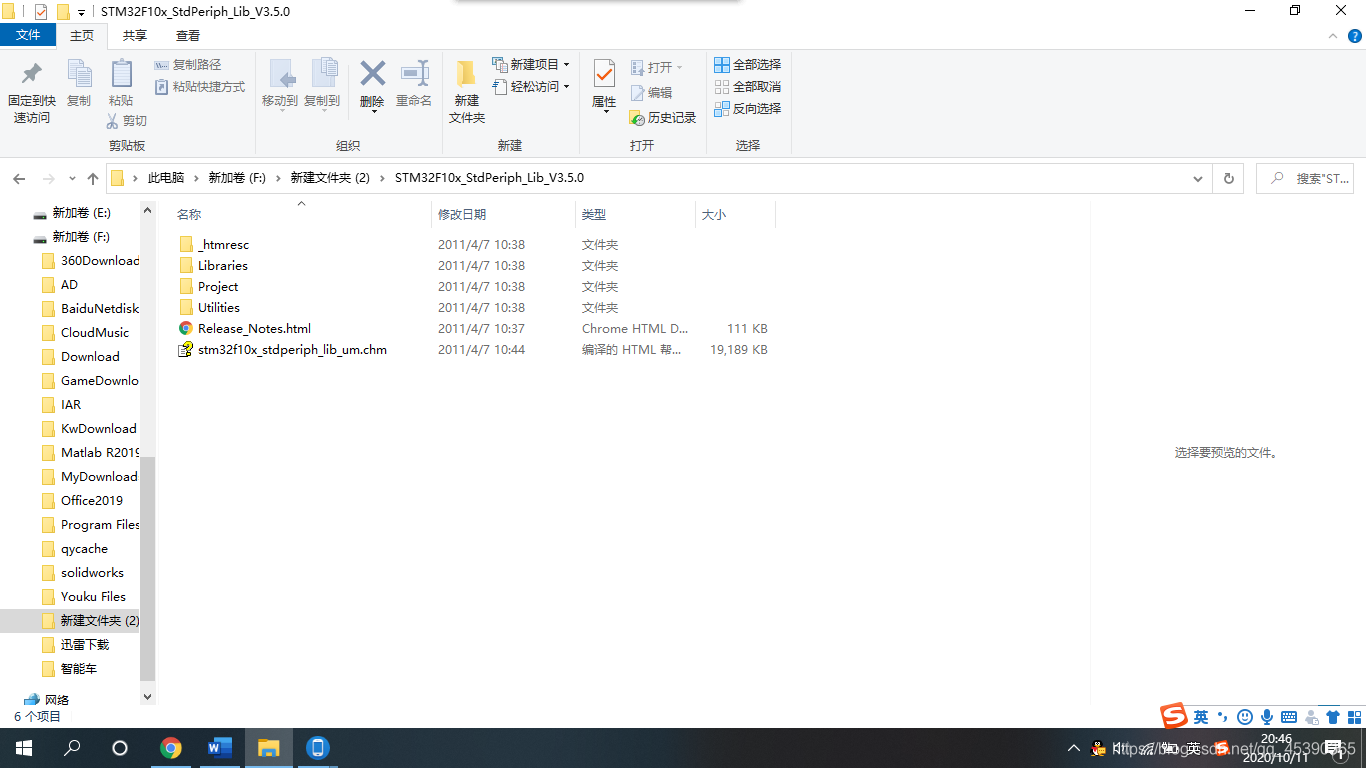Select Release_Notes.html file
1366x768 pixels.
coord(254,328)
